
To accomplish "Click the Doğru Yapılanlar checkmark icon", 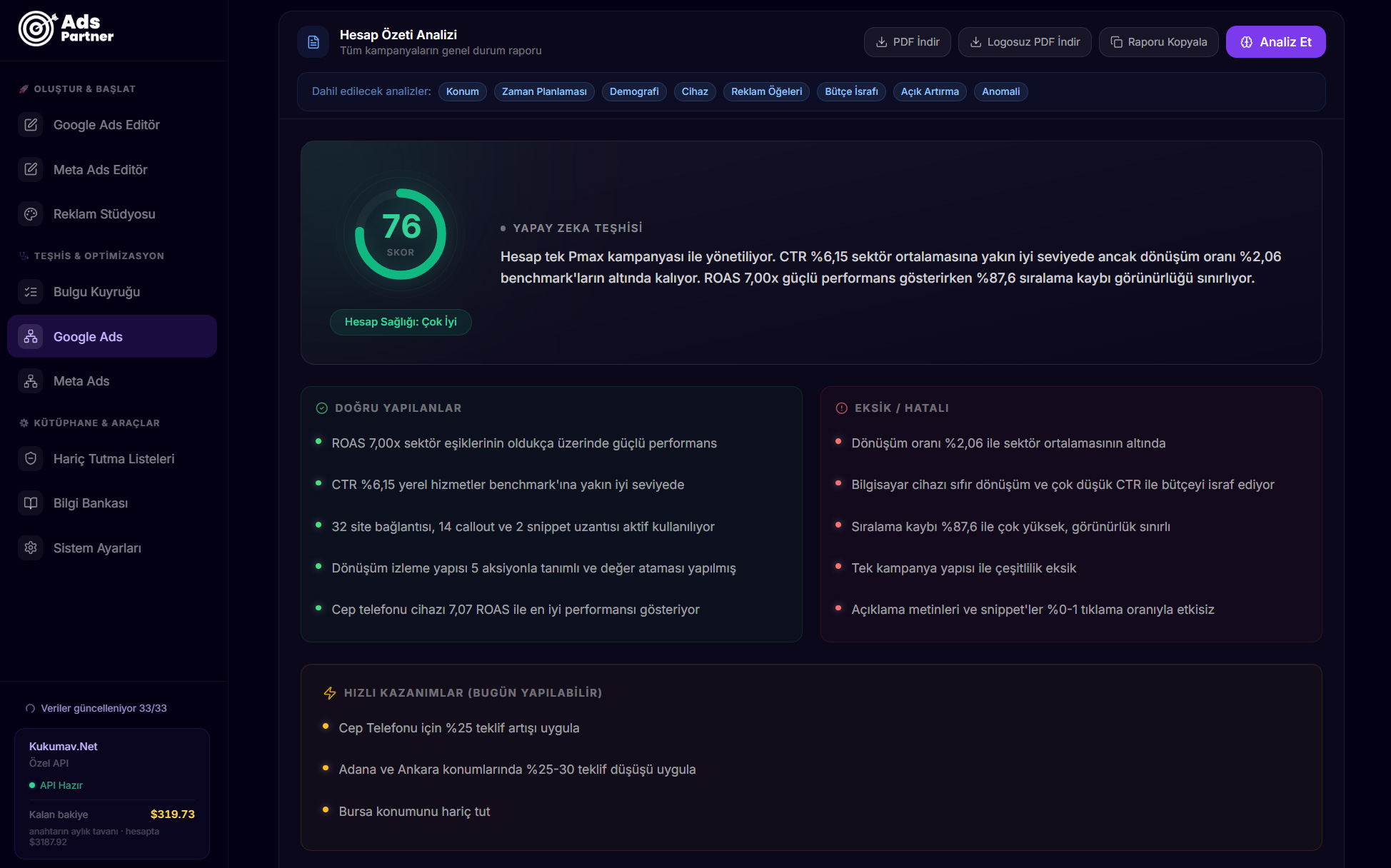I will tap(322, 408).
